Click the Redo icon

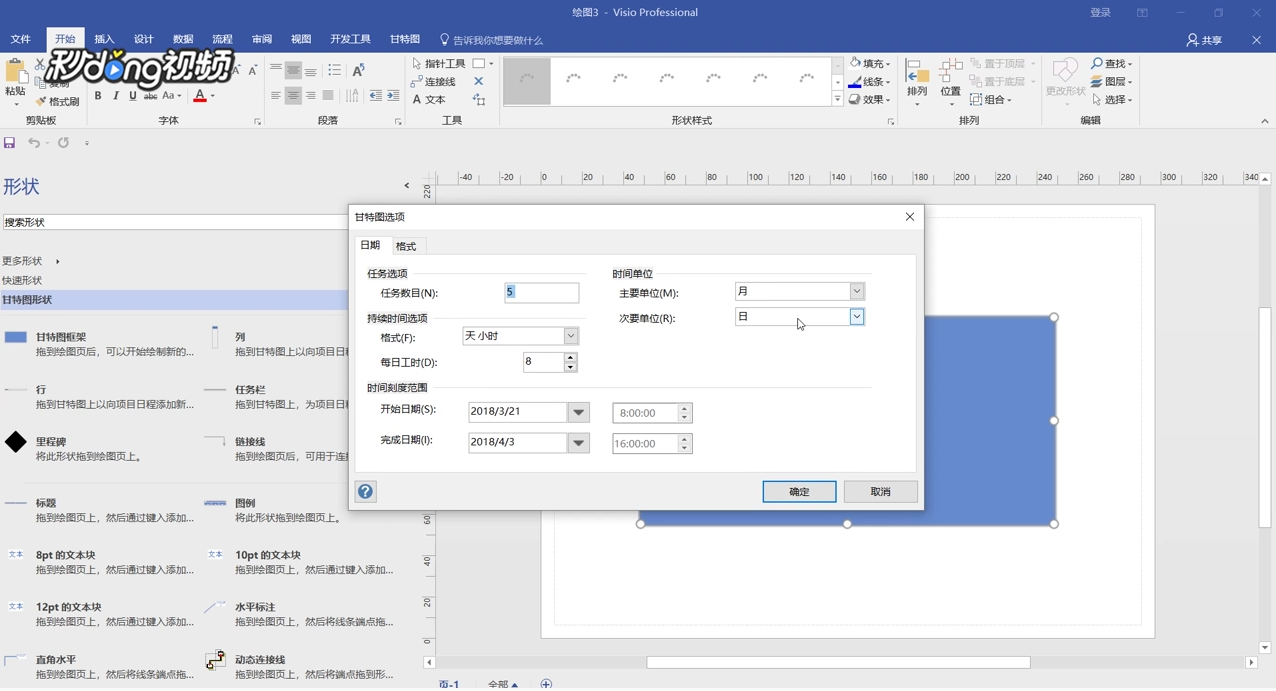click(x=63, y=143)
